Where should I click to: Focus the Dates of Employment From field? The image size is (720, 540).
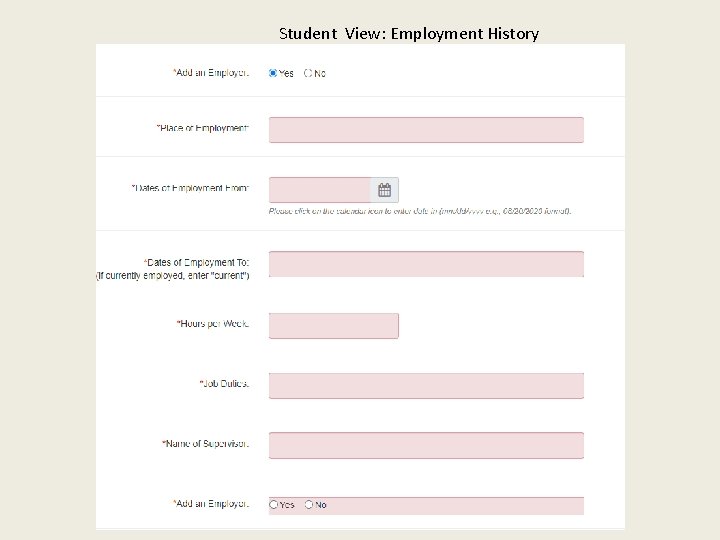(x=320, y=190)
